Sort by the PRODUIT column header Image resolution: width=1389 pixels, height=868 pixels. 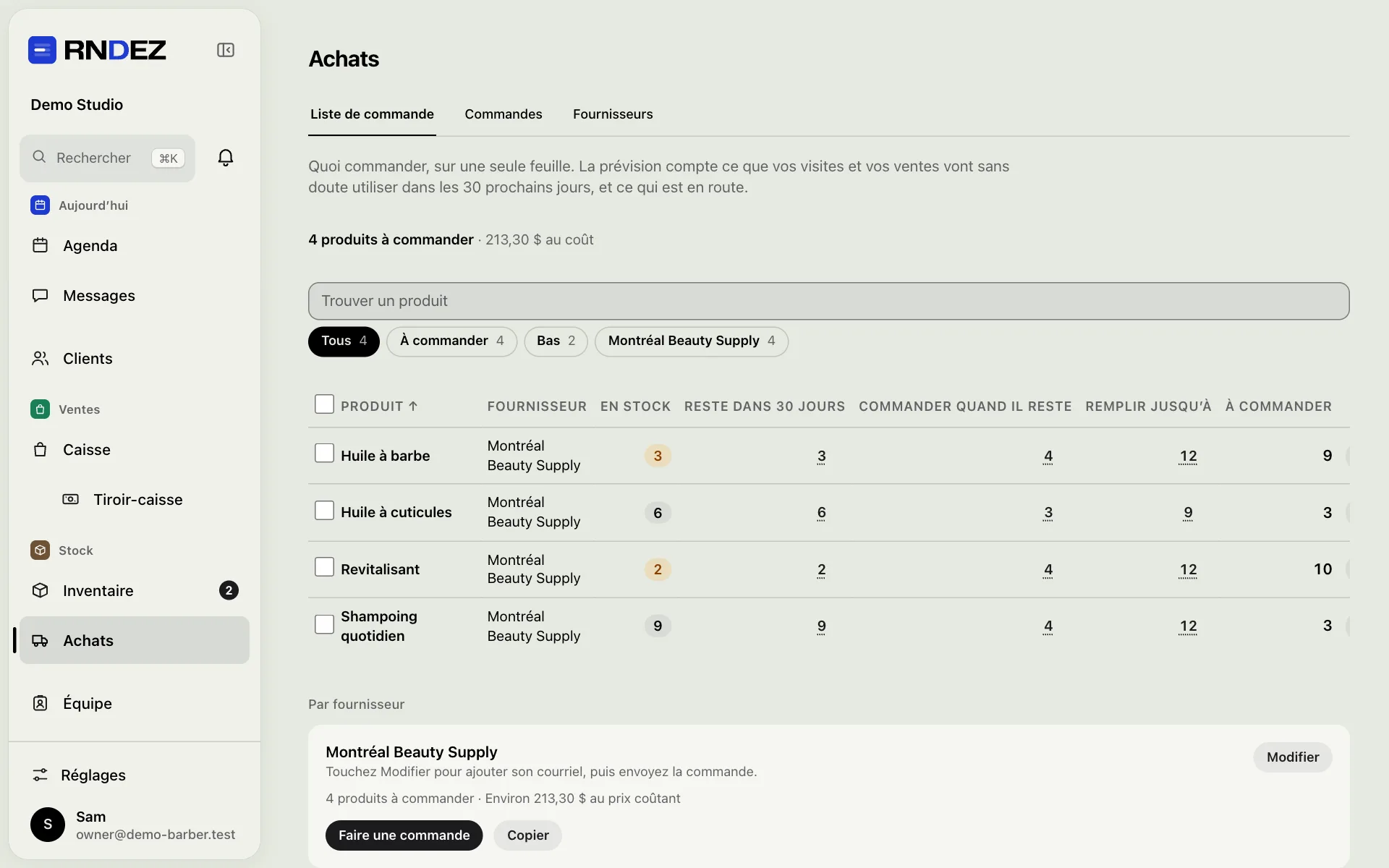click(x=379, y=407)
